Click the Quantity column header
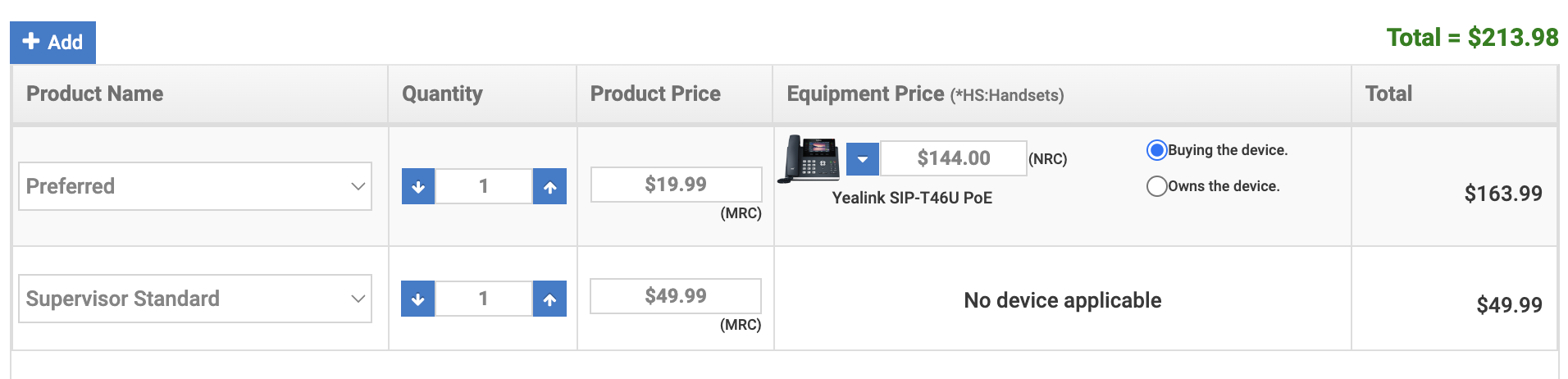Viewport: 1568px width, 379px height. point(442,94)
